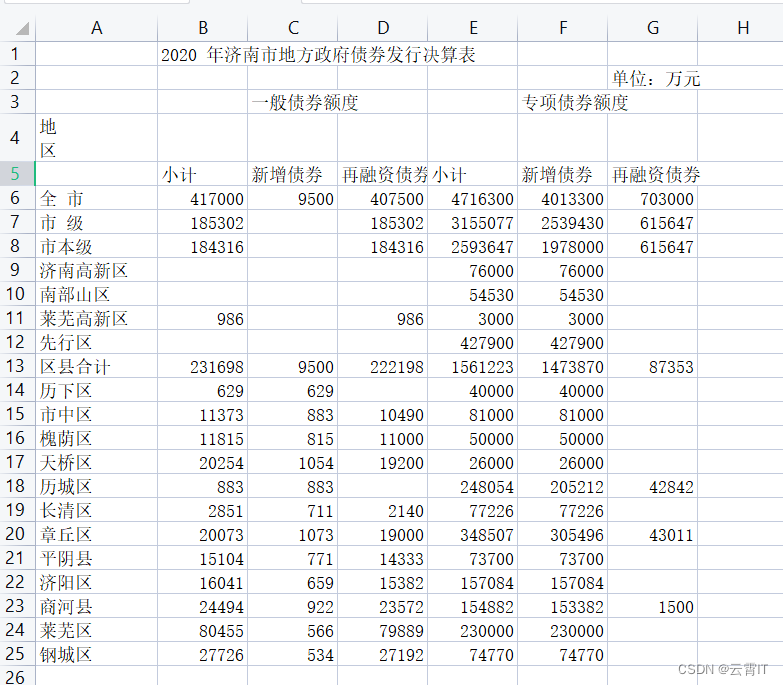Click the 地区 cell in row 4

tap(96, 138)
